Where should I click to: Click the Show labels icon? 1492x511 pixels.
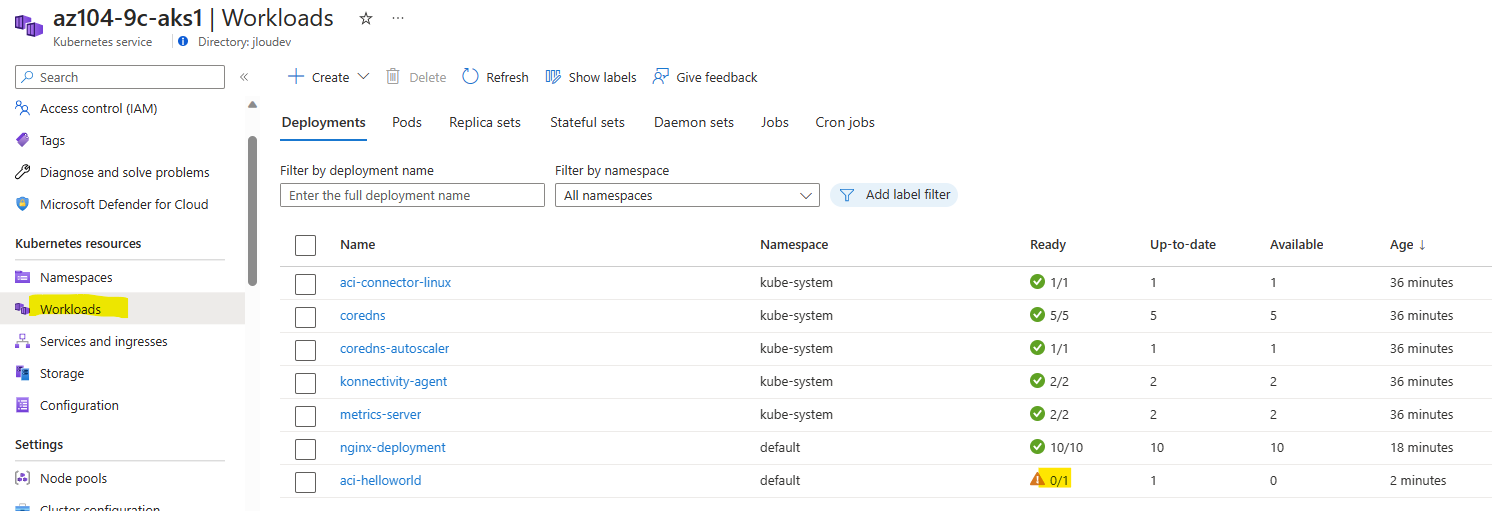[553, 77]
